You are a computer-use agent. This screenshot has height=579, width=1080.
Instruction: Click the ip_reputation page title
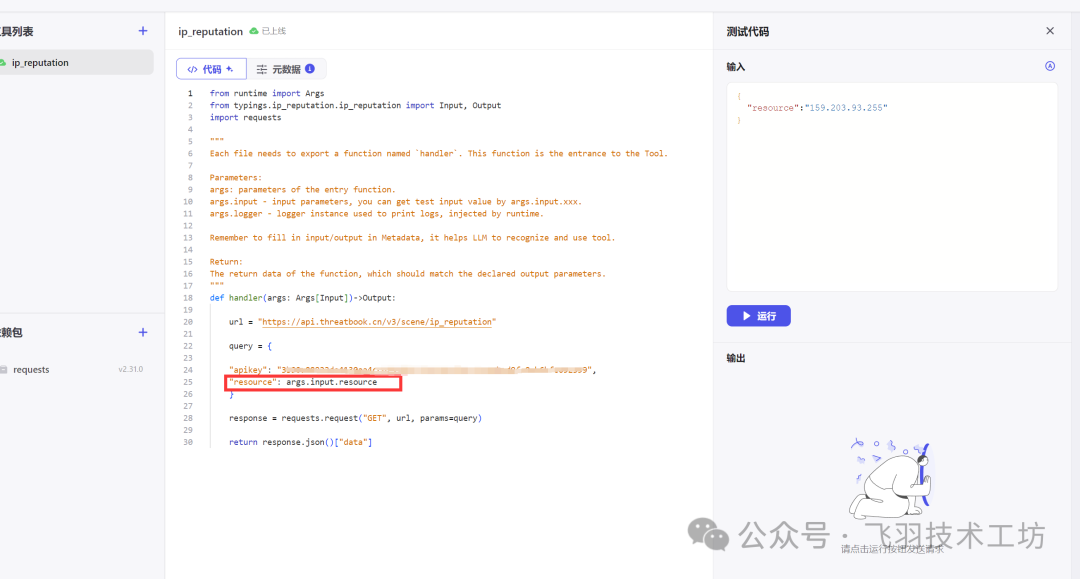click(x=210, y=32)
